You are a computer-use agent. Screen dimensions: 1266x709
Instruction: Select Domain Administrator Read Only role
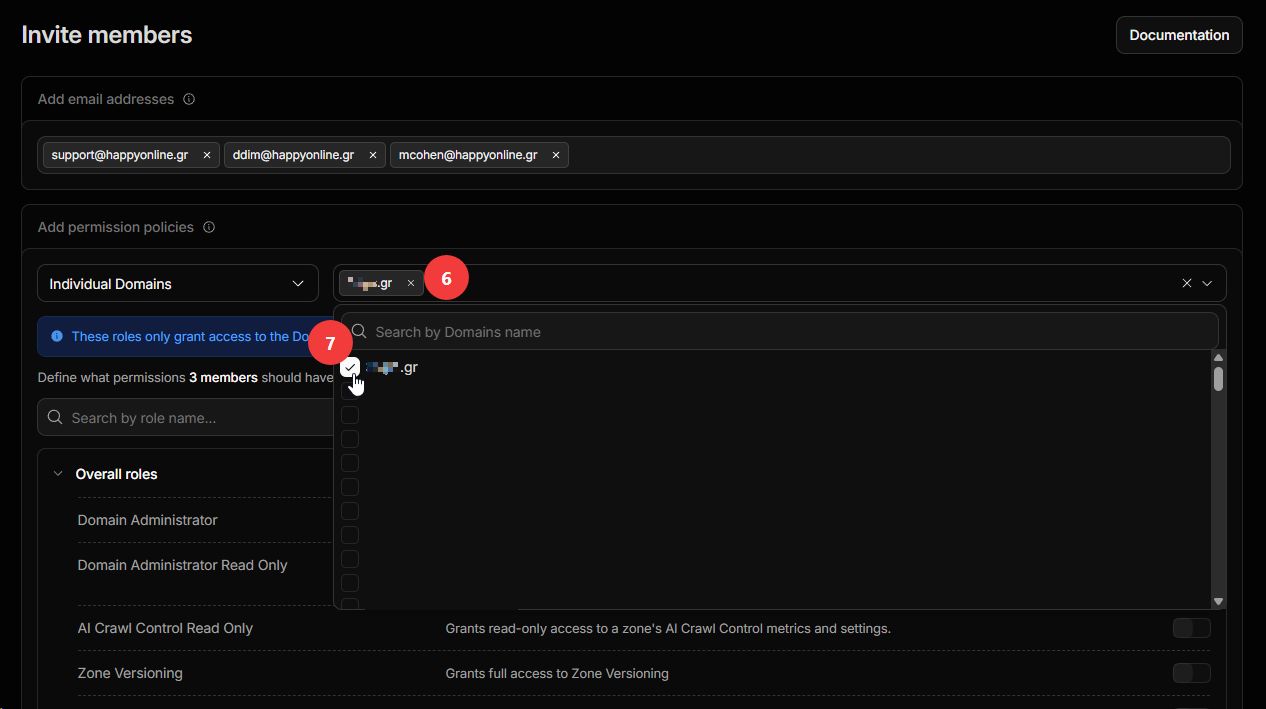[183, 565]
